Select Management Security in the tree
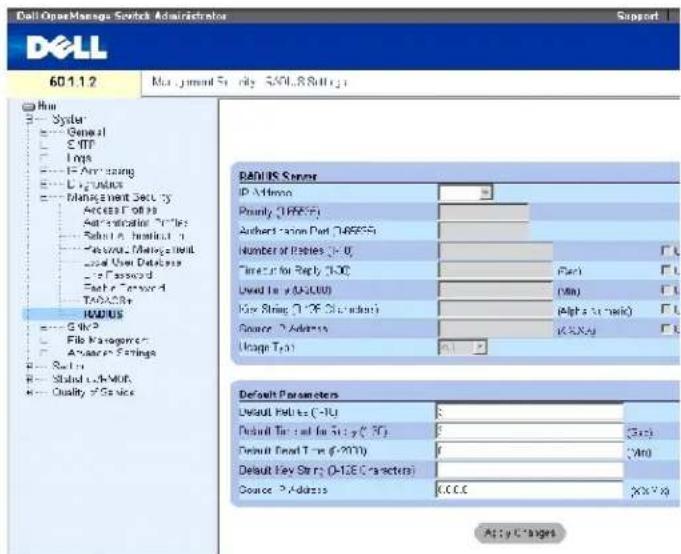681x554 pixels. pyautogui.click(x=119, y=198)
